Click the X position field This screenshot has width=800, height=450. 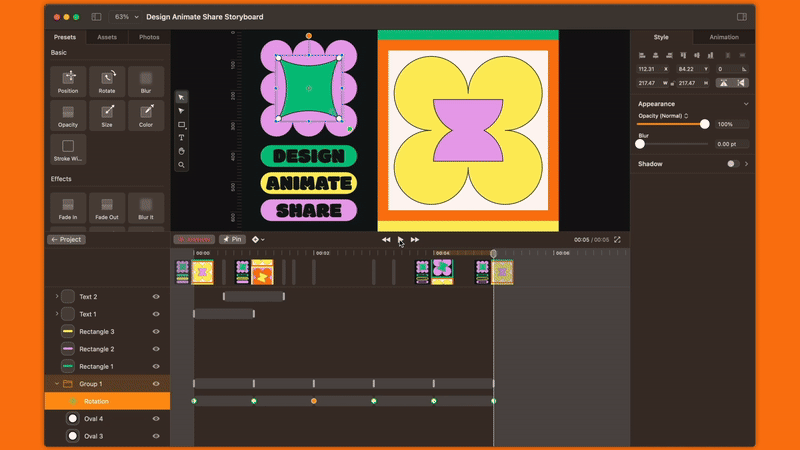coord(653,69)
